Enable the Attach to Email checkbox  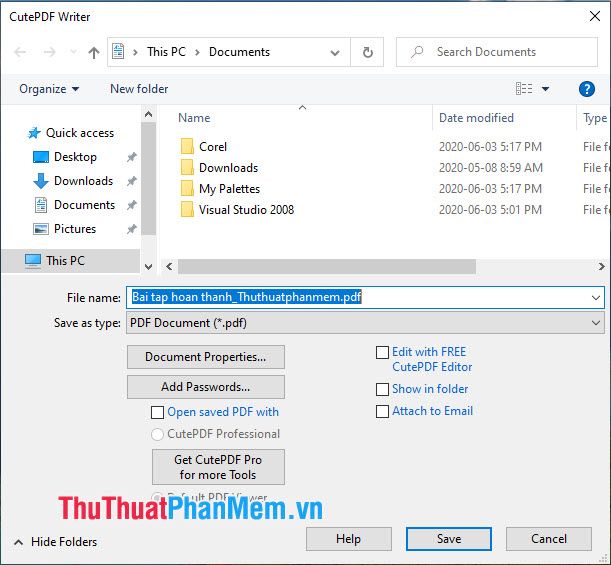382,411
